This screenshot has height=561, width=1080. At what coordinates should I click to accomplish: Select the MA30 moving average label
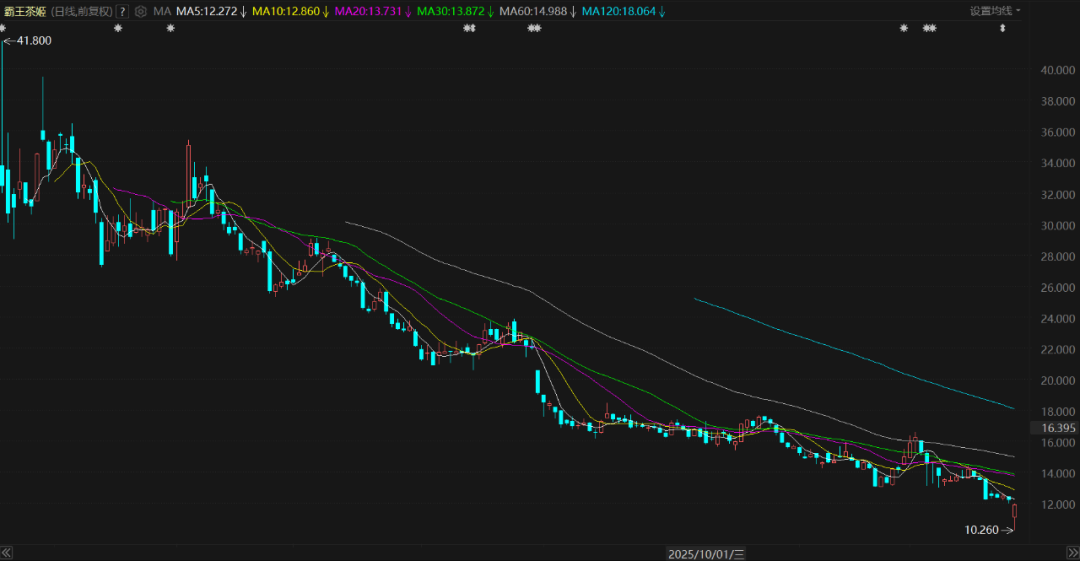coord(454,11)
